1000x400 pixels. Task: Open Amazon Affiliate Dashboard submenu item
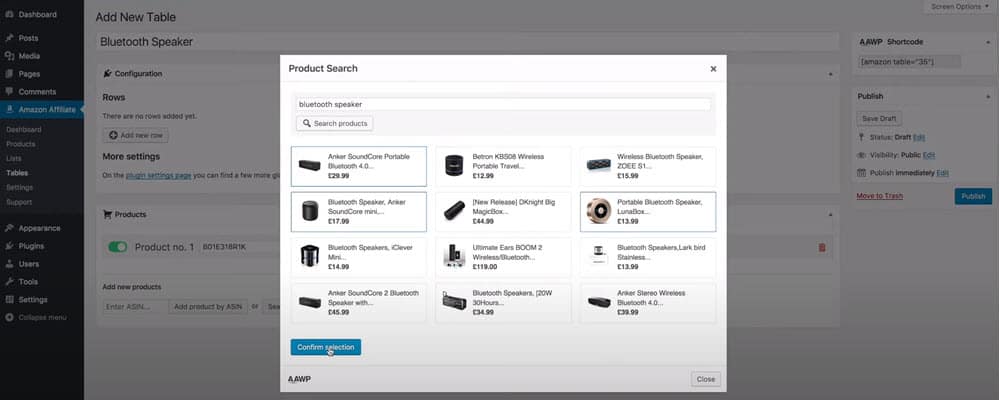[24, 130]
